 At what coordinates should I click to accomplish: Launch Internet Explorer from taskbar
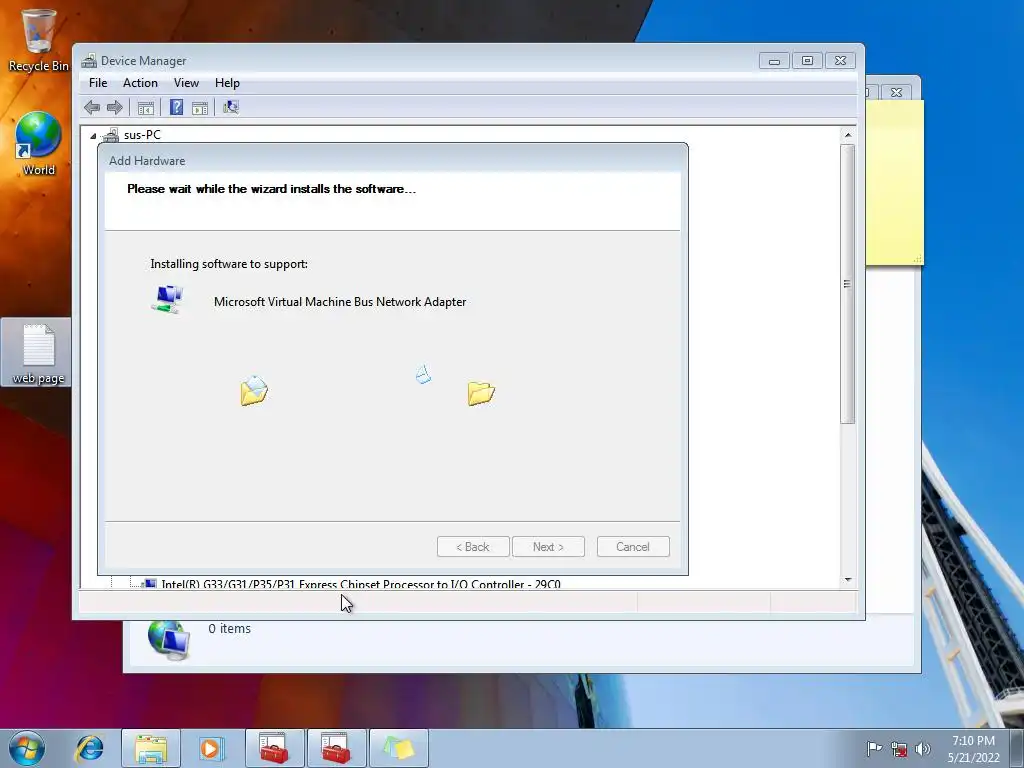89,748
